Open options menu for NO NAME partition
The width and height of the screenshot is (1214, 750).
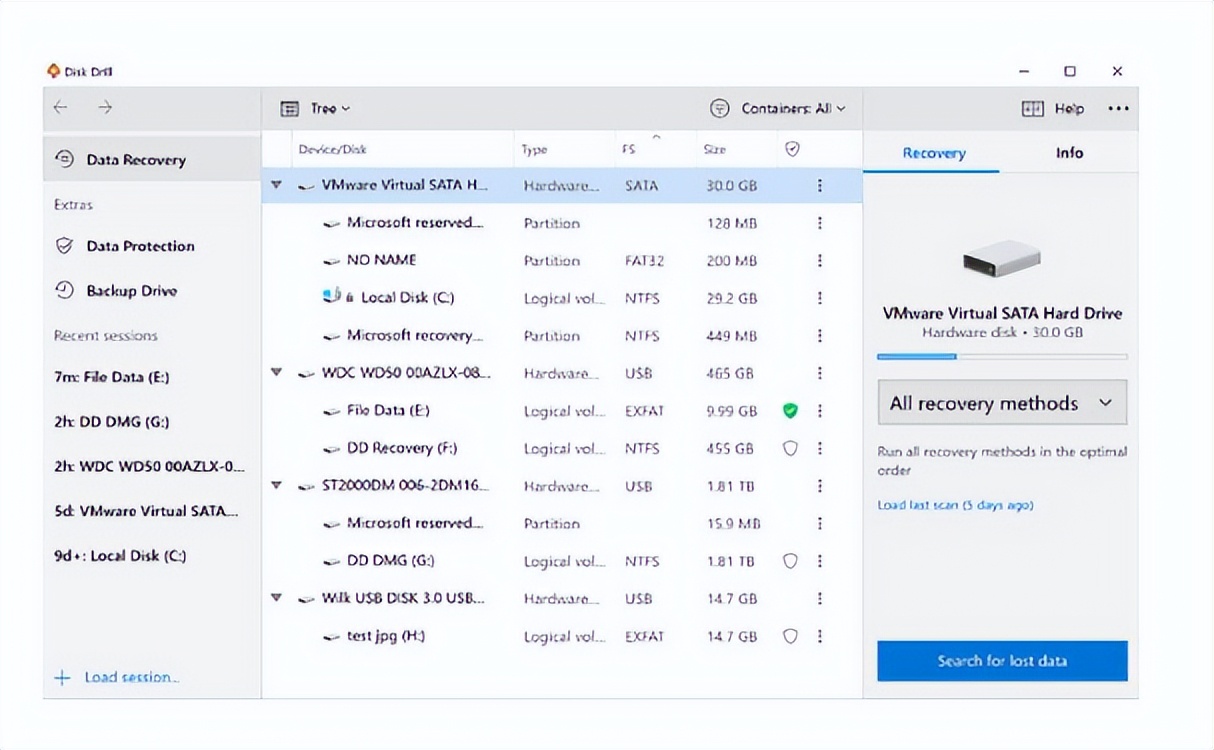[820, 261]
